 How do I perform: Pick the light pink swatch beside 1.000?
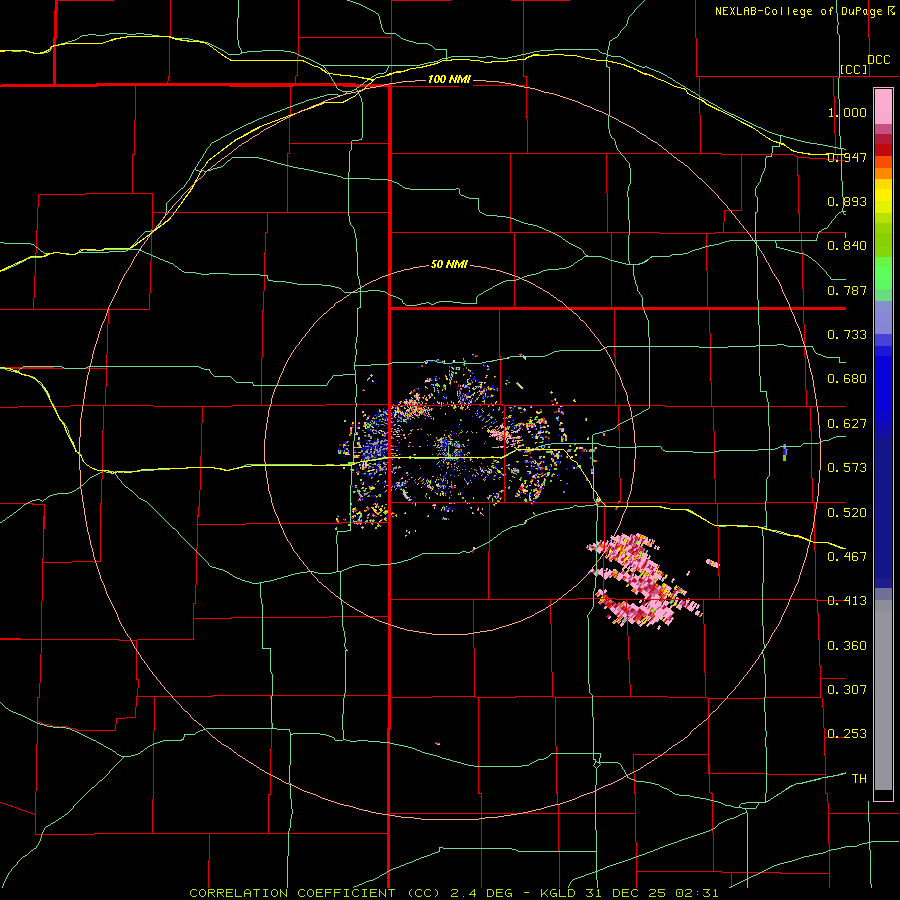click(883, 107)
